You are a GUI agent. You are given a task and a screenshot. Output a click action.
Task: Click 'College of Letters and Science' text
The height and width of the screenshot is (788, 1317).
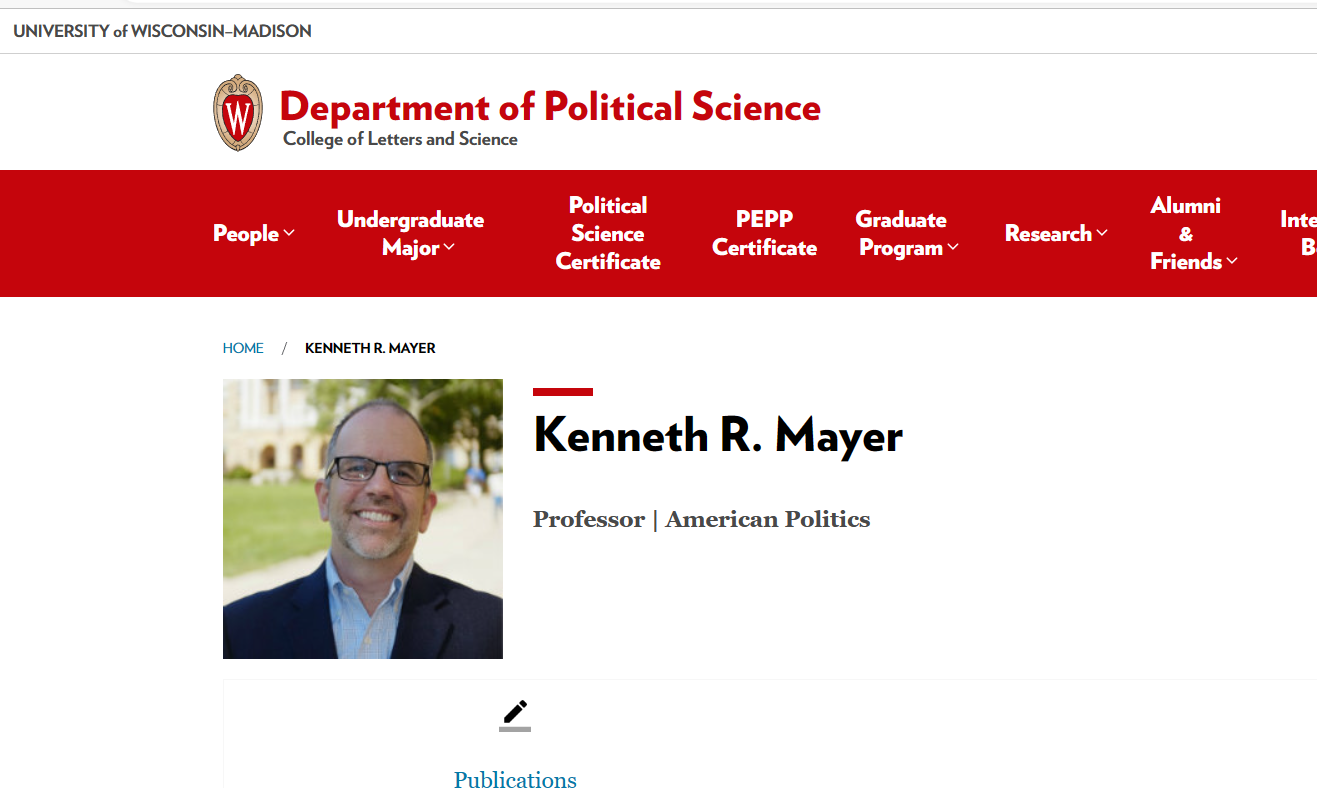pos(400,139)
